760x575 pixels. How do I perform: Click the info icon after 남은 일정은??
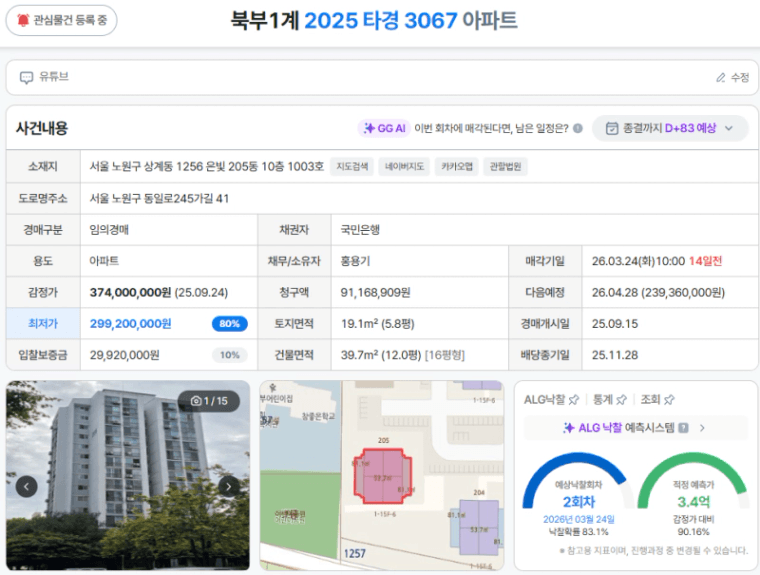point(577,128)
